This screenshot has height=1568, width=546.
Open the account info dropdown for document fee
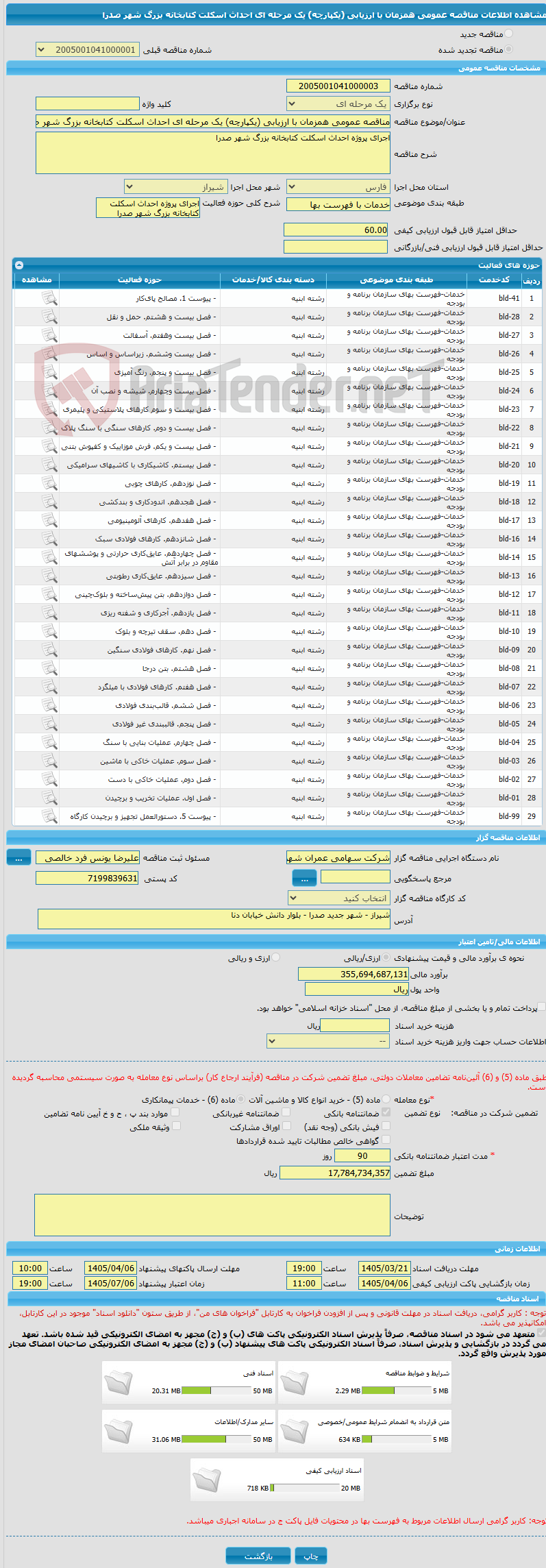pyautogui.click(x=328, y=1041)
